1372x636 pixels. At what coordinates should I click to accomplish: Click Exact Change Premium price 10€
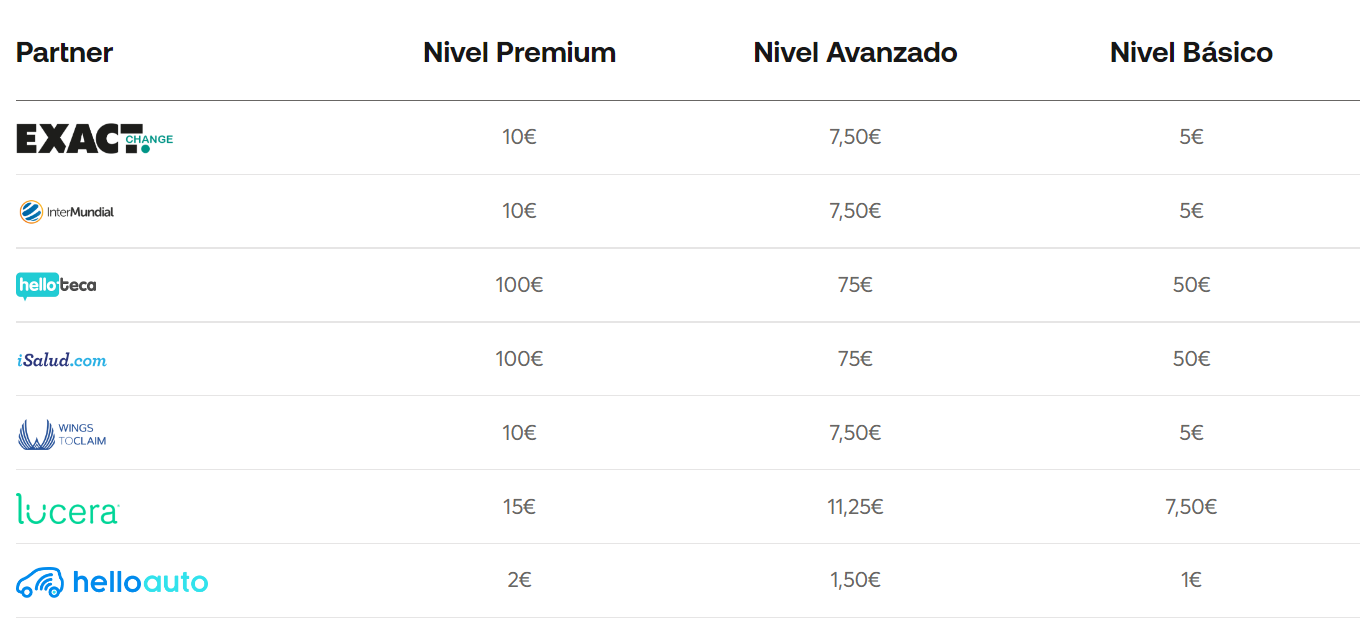[x=519, y=137]
